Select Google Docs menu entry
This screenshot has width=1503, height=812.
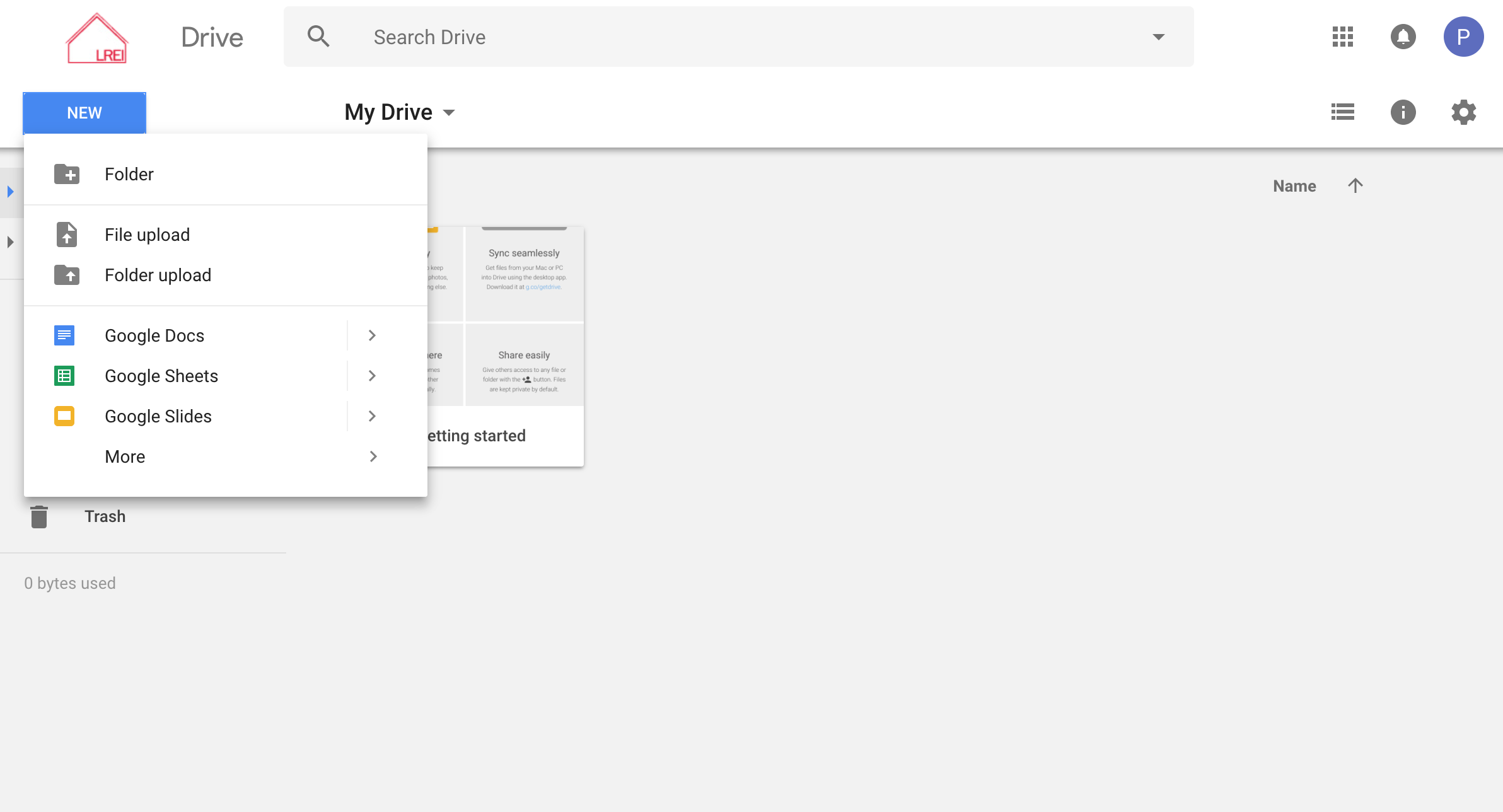point(154,335)
